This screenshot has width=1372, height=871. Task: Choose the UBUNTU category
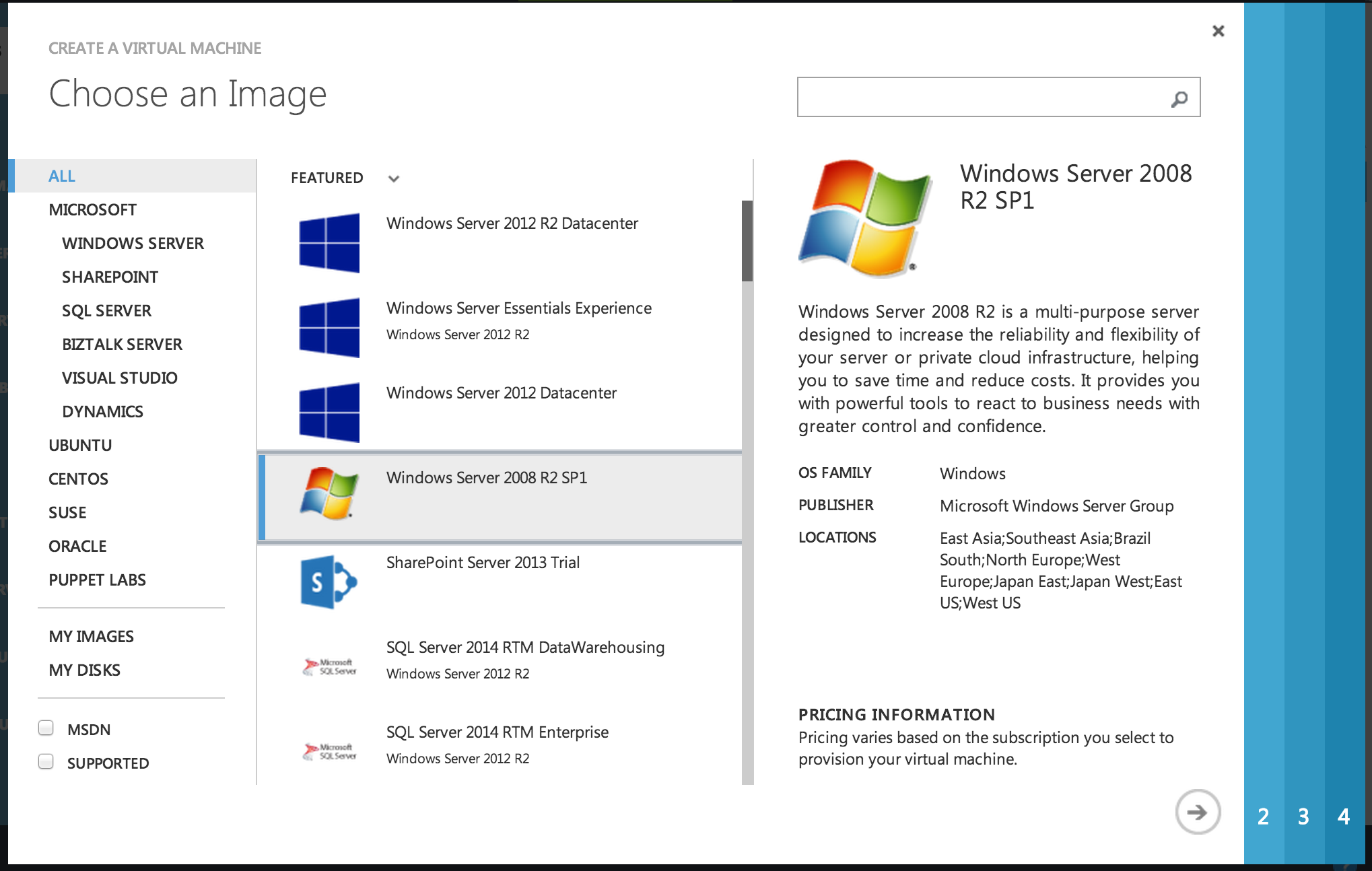(x=80, y=445)
